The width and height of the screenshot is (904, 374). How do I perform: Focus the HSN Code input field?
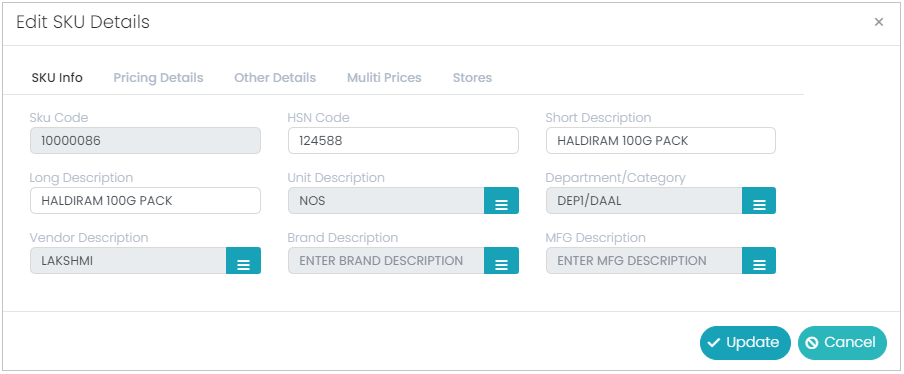[x=403, y=141]
